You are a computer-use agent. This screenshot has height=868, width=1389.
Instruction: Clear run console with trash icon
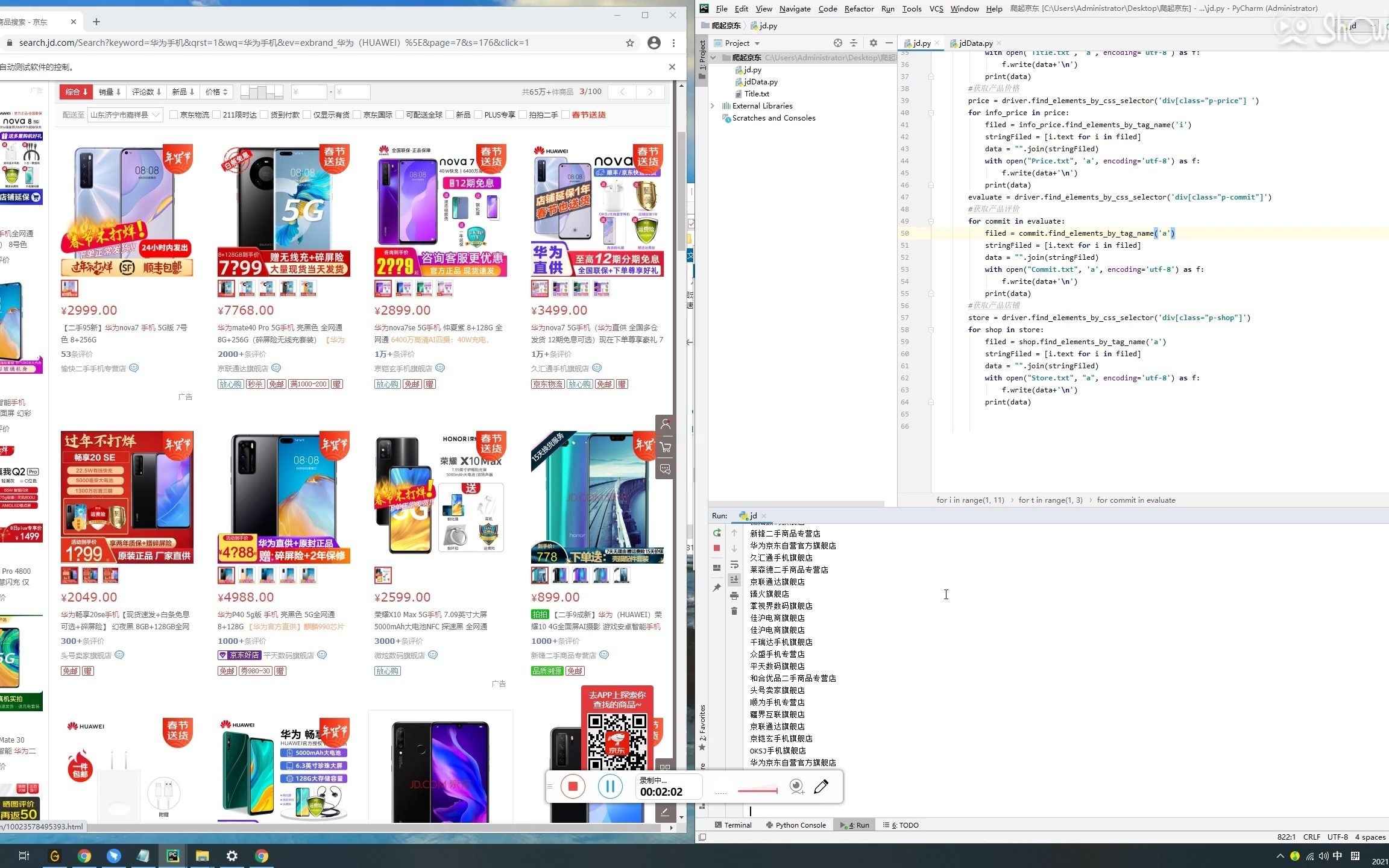click(x=734, y=611)
